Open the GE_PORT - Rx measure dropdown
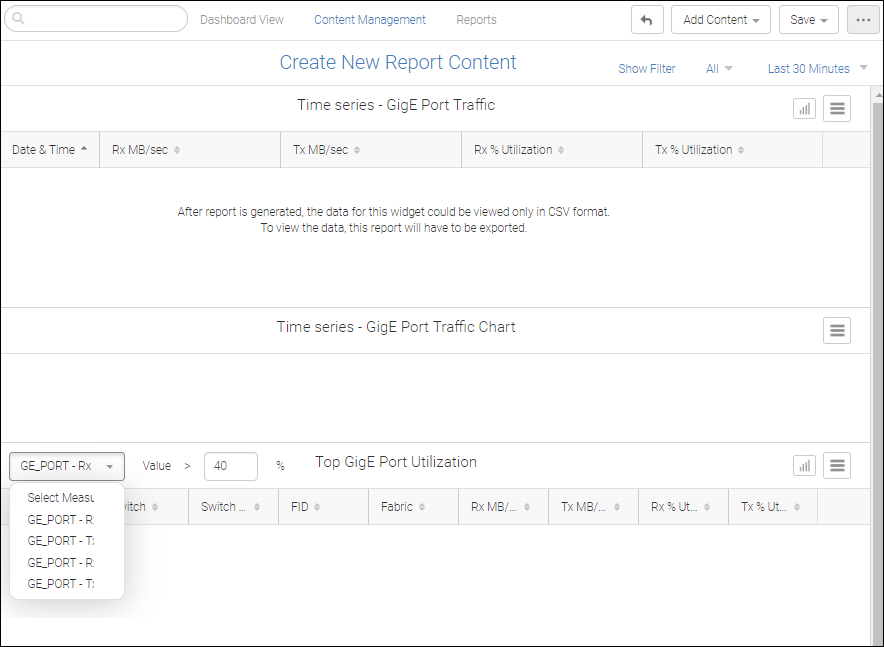This screenshot has height=647, width=884. point(67,466)
